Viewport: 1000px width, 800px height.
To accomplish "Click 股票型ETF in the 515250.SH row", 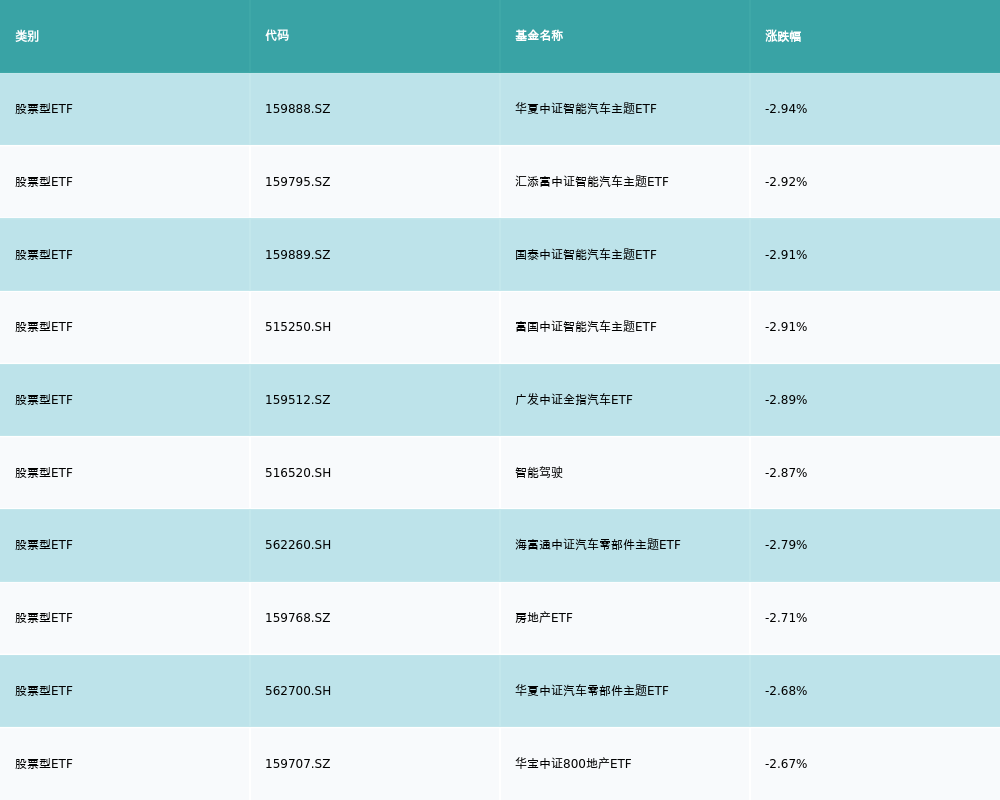I will (44, 327).
